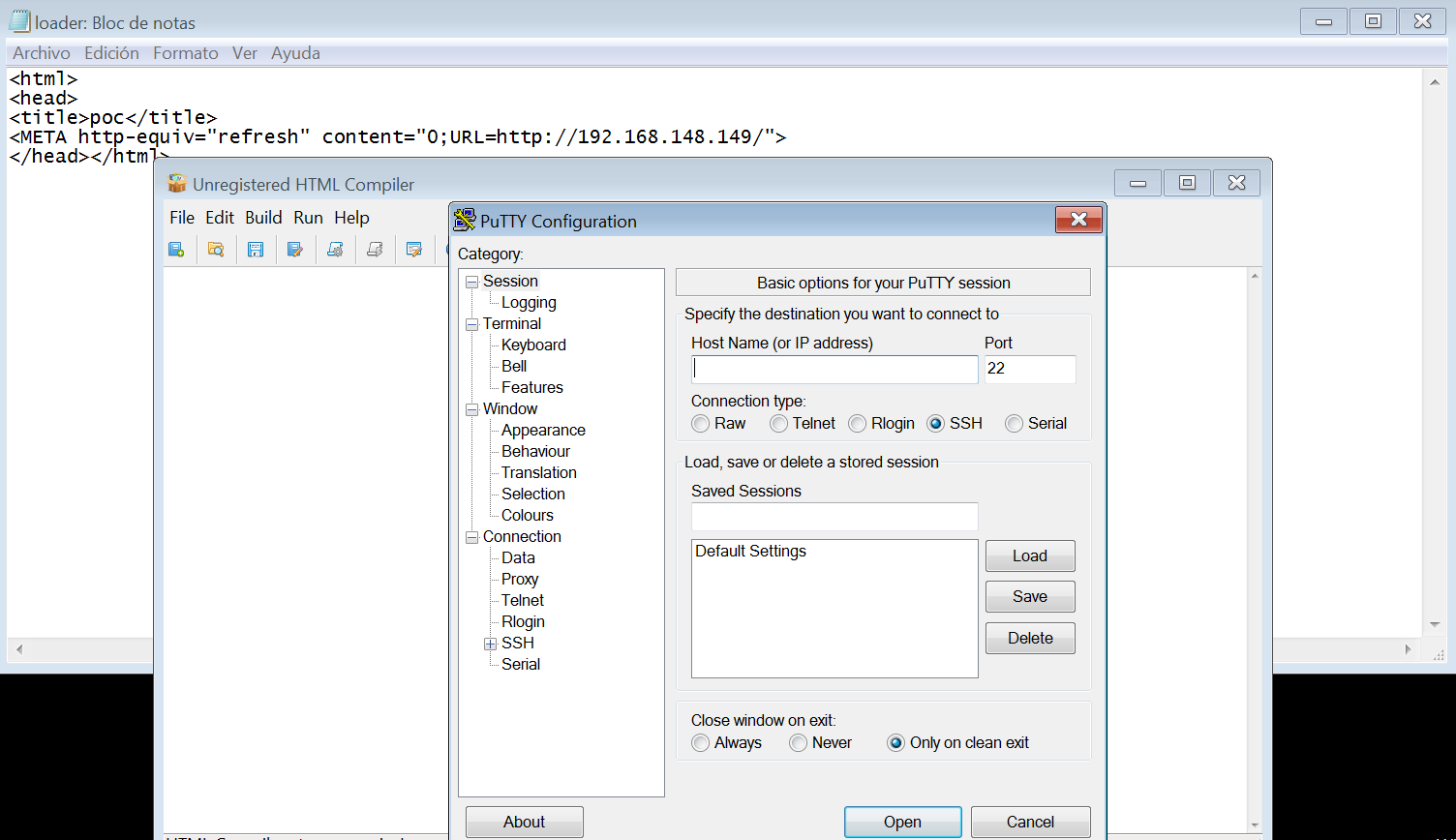The height and width of the screenshot is (840, 1456).
Task: Choose Only on clean exit option
Action: (895, 743)
